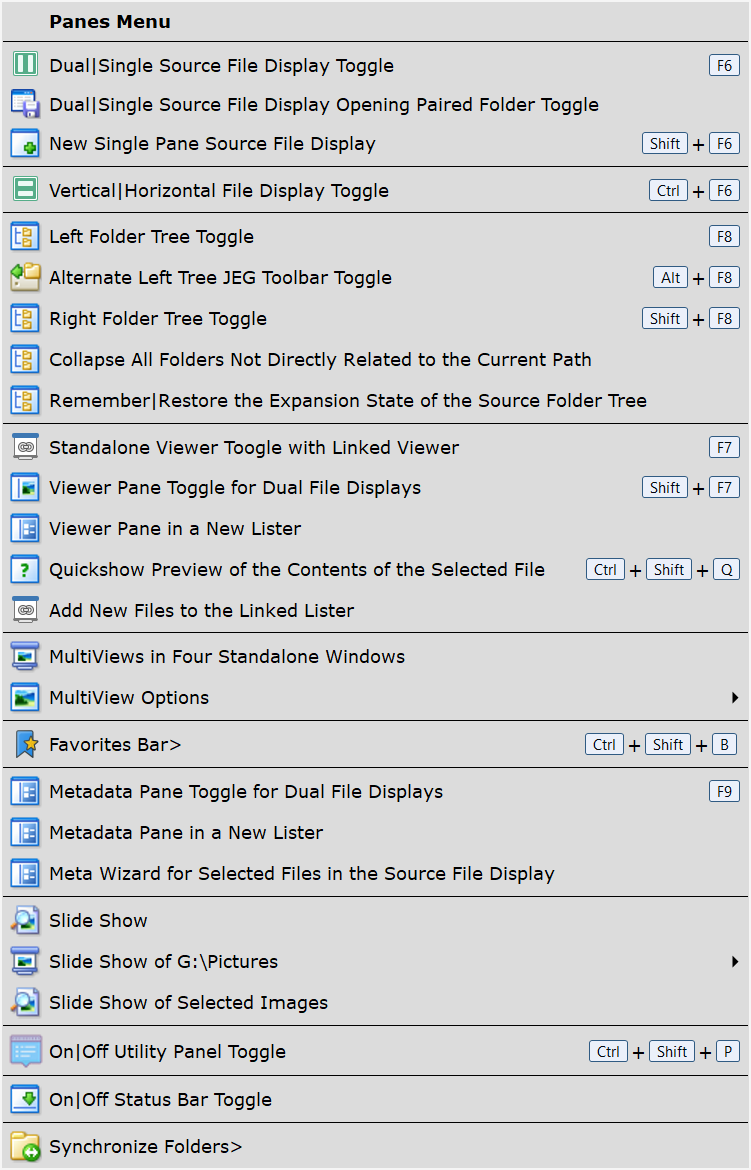Open the Favorites Bar> submenu
Image resolution: width=751 pixels, height=1170 pixels.
coord(115,744)
